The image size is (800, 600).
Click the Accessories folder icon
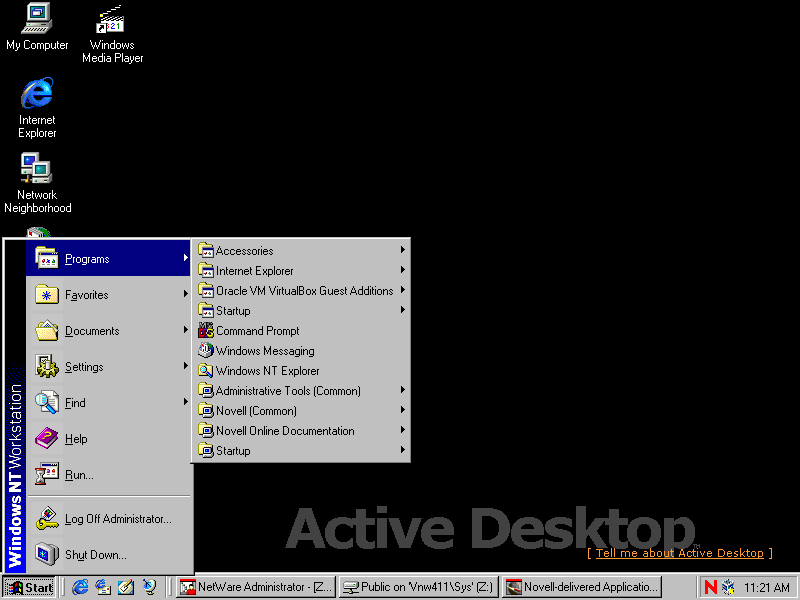(x=206, y=250)
